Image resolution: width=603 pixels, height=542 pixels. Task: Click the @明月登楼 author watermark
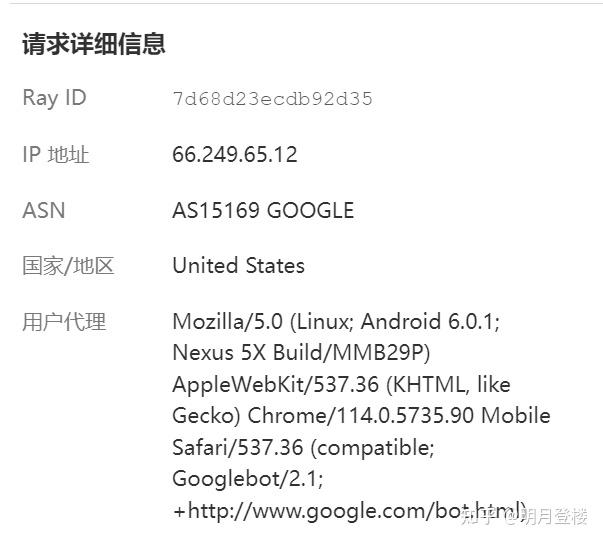[548, 516]
